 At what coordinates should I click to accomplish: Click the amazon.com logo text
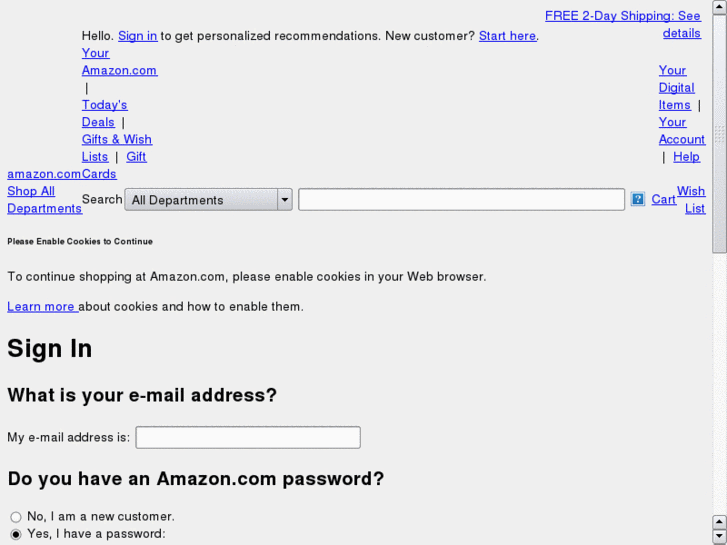pyautogui.click(x=44, y=174)
